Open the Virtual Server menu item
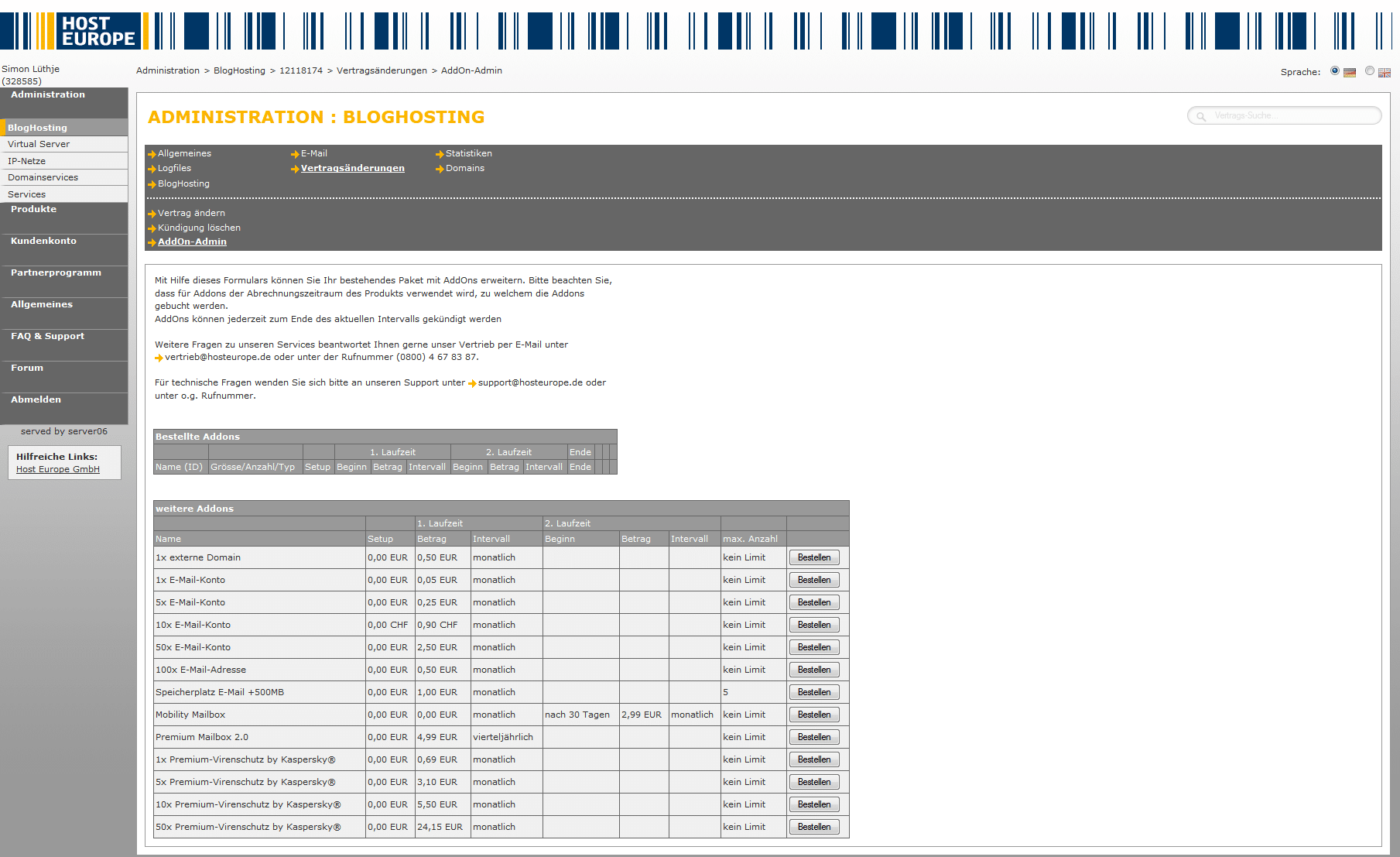 [39, 144]
